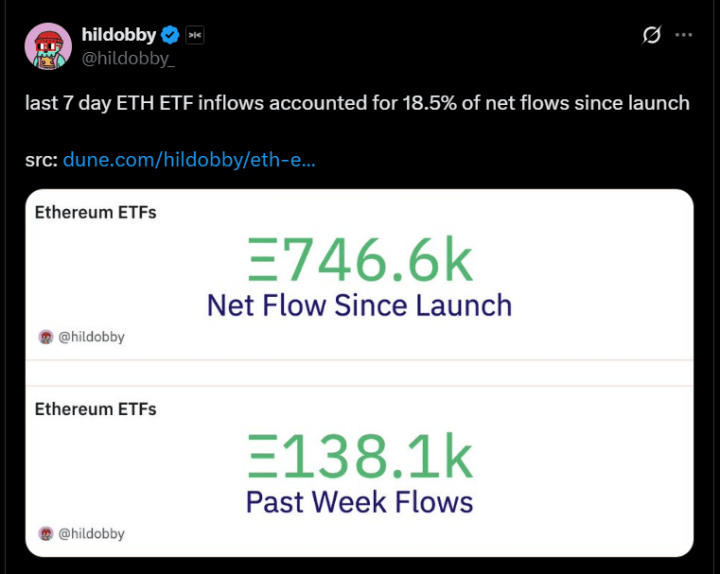
Task: Click the 'Past Week Flows' caption
Action: (x=359, y=500)
